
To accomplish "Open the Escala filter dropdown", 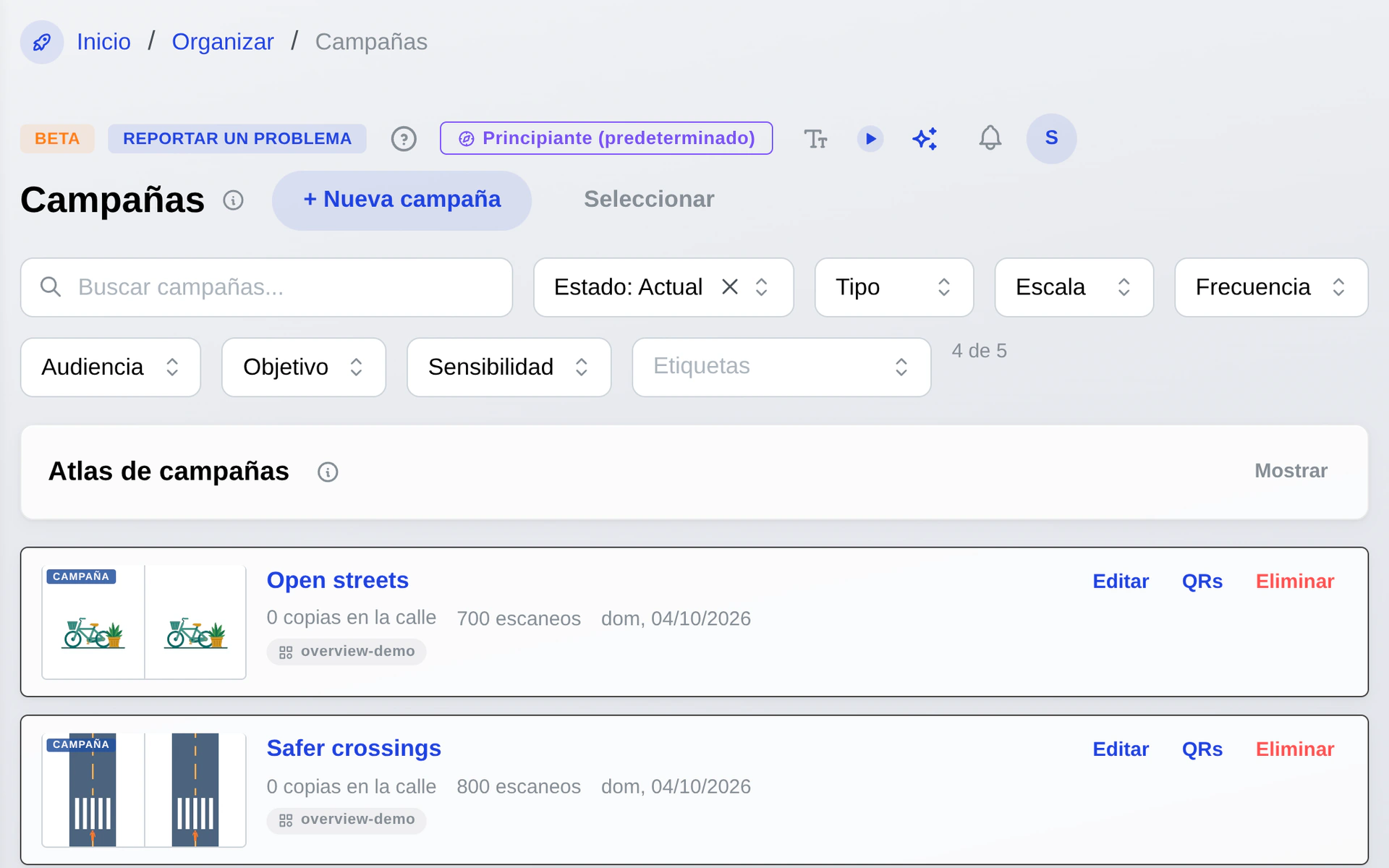I will [1074, 287].
